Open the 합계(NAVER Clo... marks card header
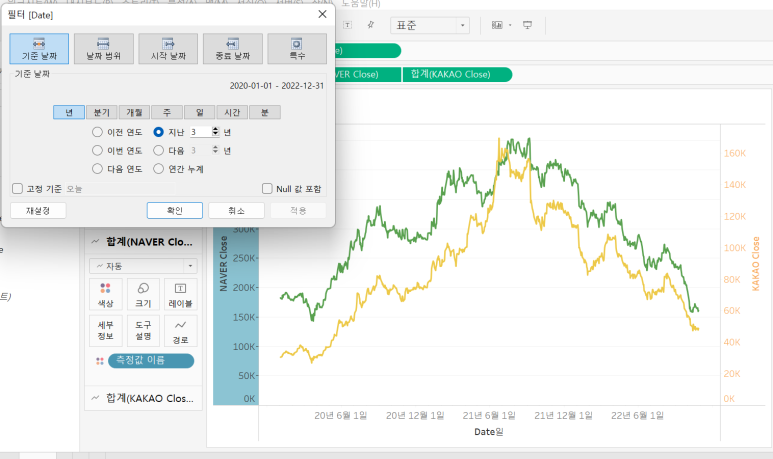The width and height of the screenshot is (773, 459). pyautogui.click(x=143, y=242)
